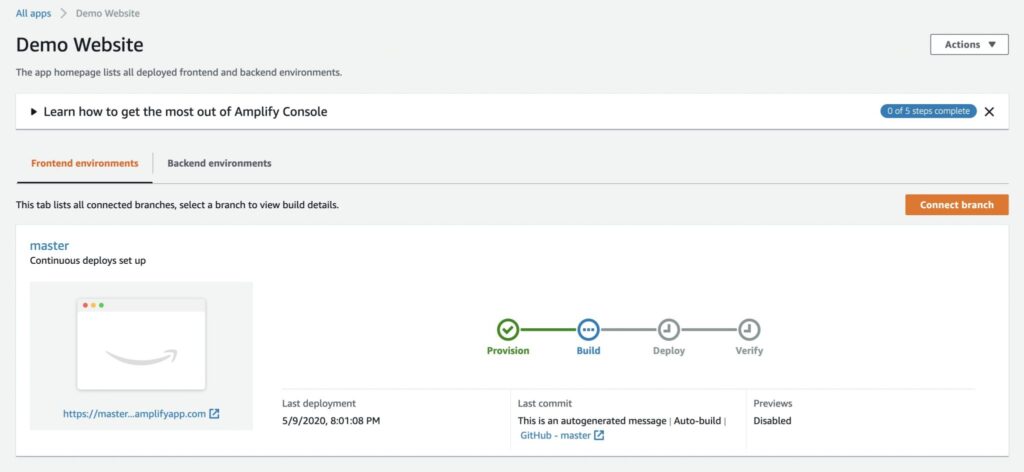Click 'Learn how to get the most' banner title
1024x472 pixels.
pos(185,112)
